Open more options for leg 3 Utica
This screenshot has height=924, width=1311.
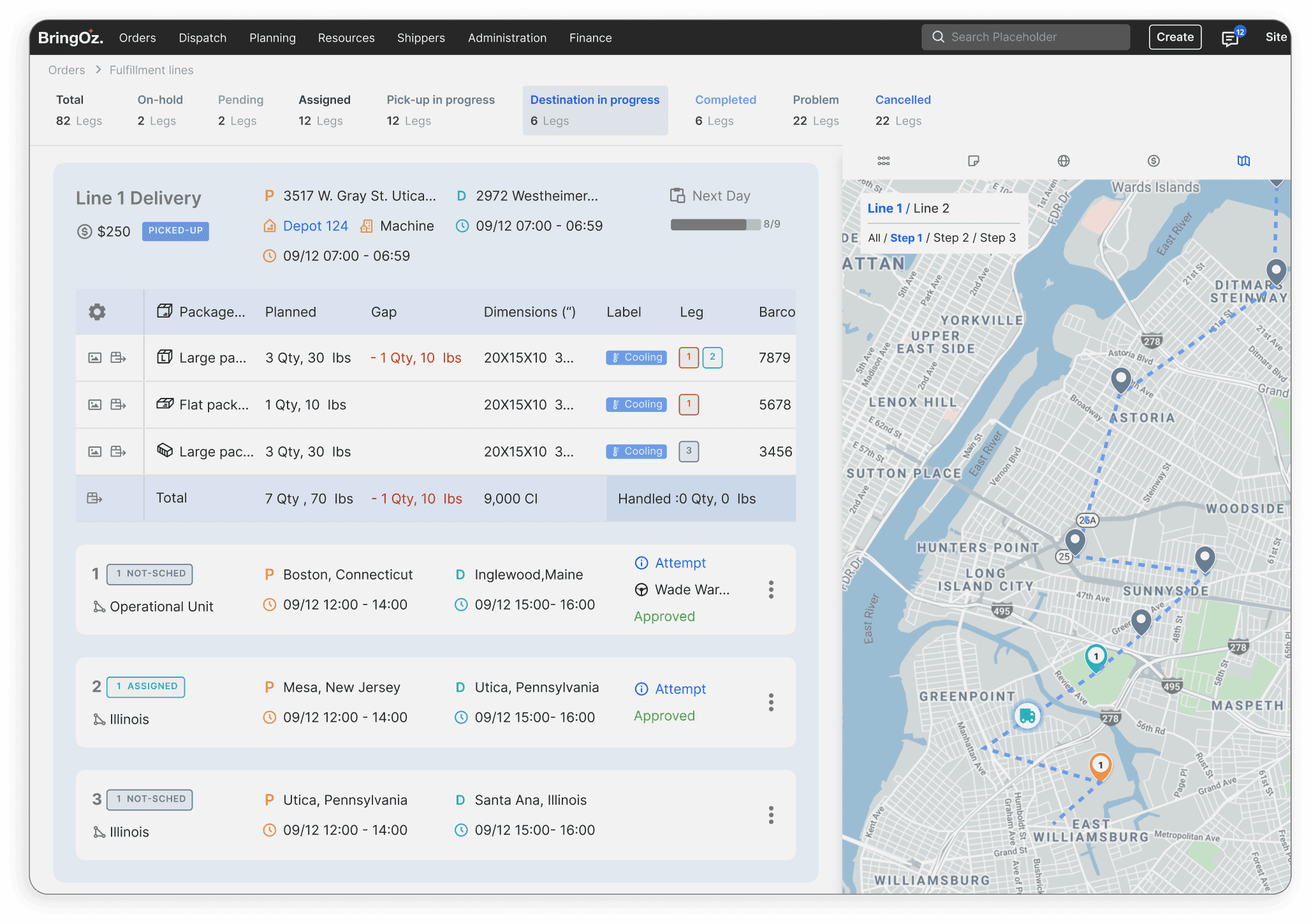click(771, 815)
